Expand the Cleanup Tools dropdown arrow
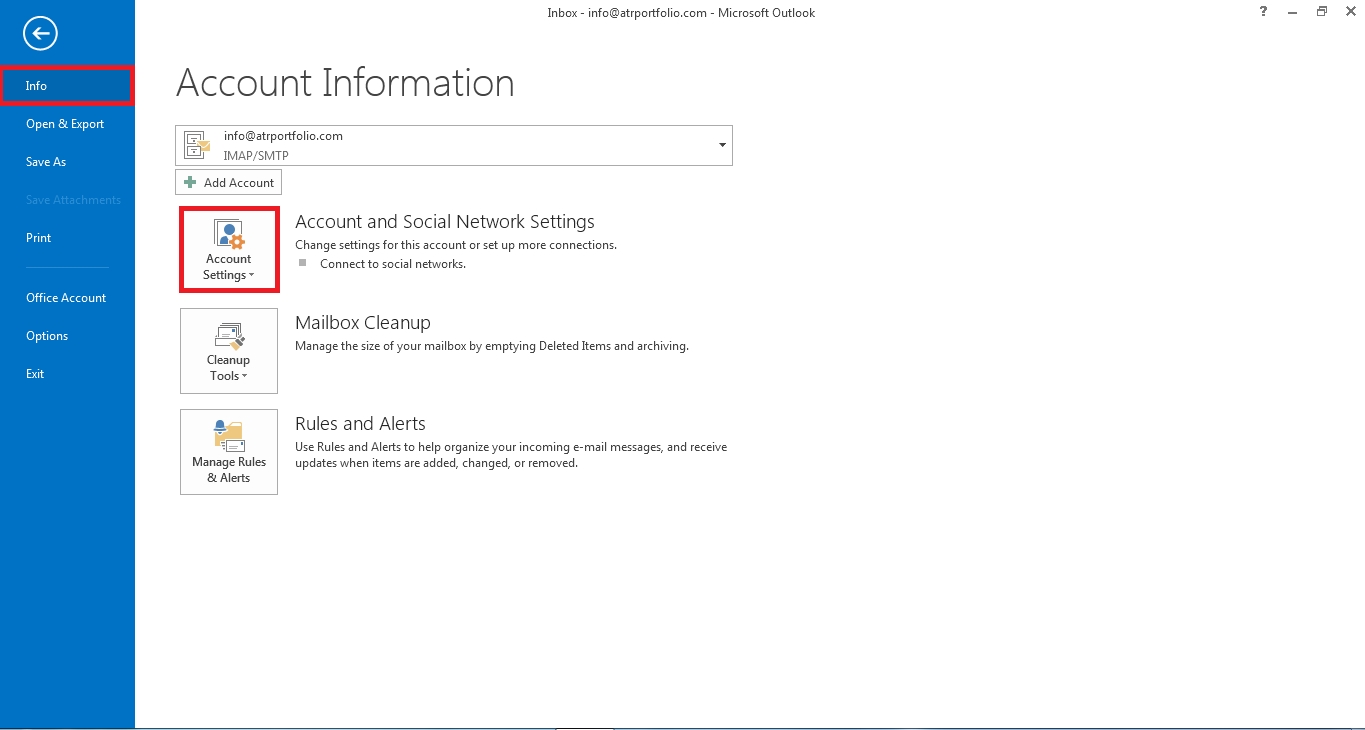Screen dimensions: 1365x730 pos(245,377)
